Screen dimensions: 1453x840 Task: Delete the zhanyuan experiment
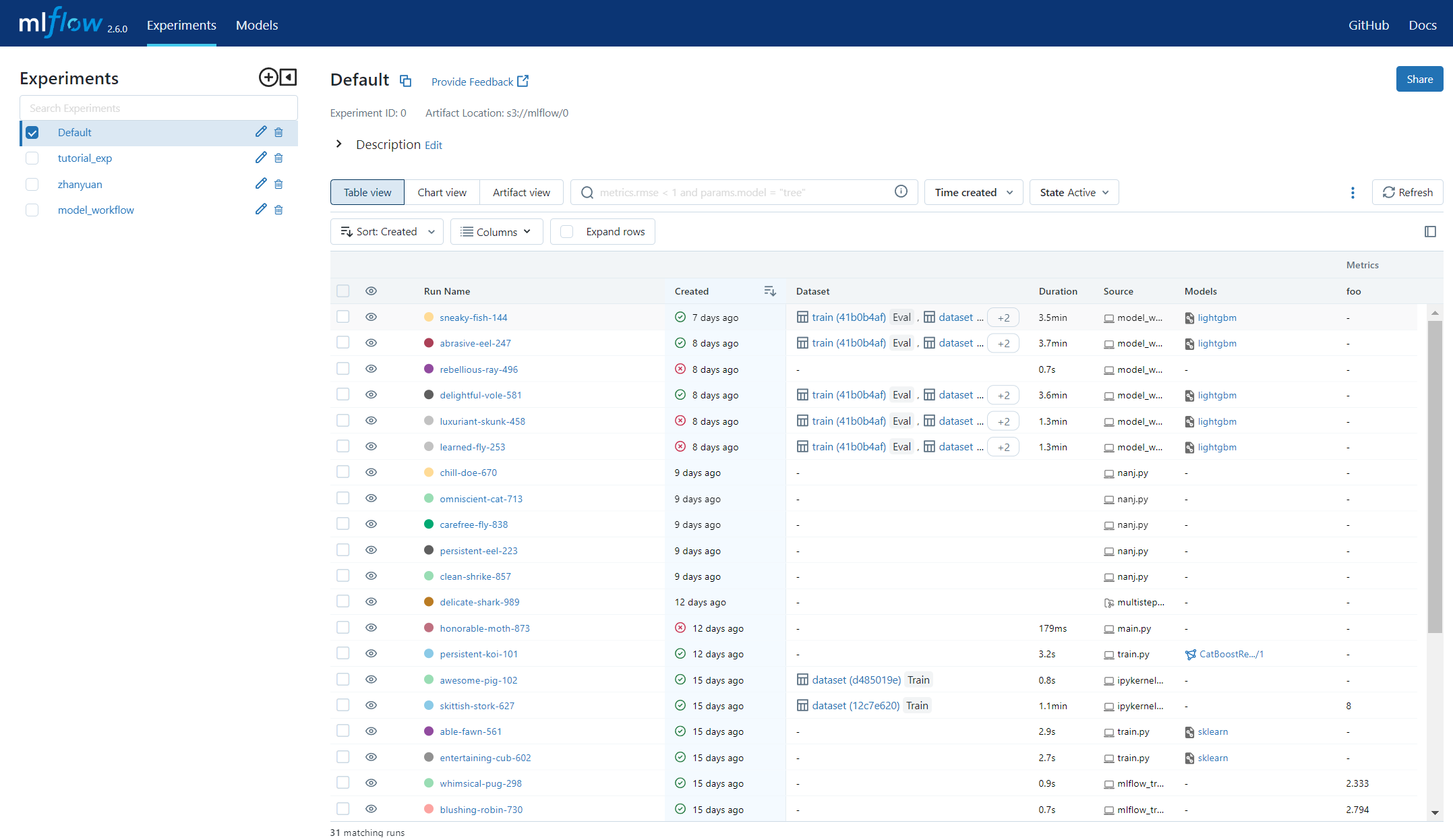(278, 183)
